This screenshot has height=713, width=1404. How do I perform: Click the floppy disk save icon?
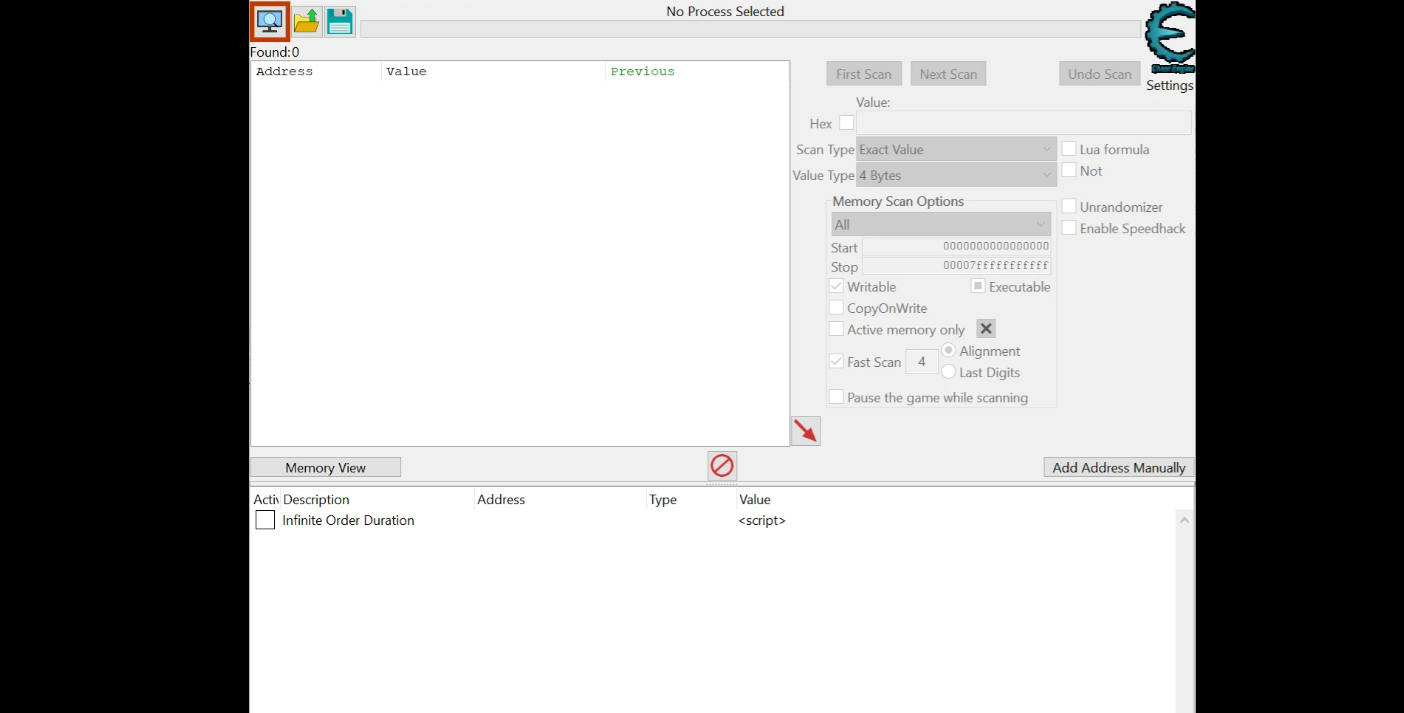340,21
